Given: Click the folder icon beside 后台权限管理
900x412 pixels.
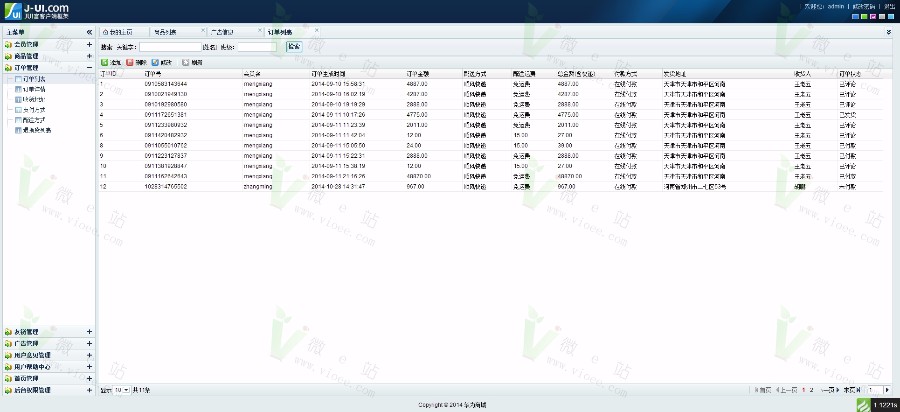Looking at the screenshot, I should click(8, 390).
